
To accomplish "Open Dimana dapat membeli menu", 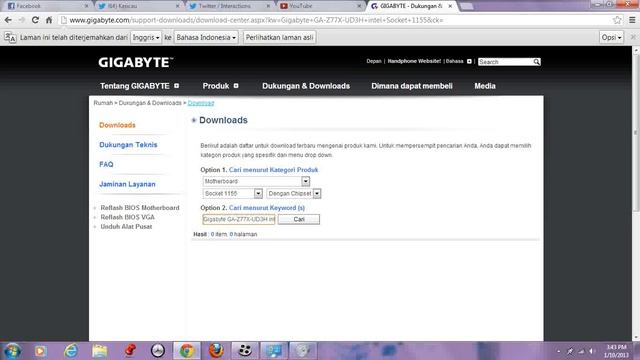I will [x=412, y=86].
